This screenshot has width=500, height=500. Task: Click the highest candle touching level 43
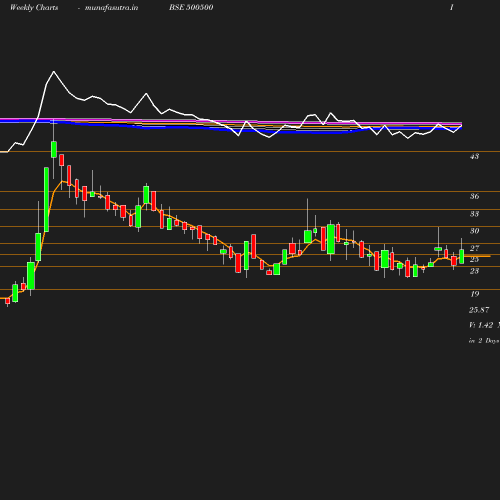coord(54,149)
